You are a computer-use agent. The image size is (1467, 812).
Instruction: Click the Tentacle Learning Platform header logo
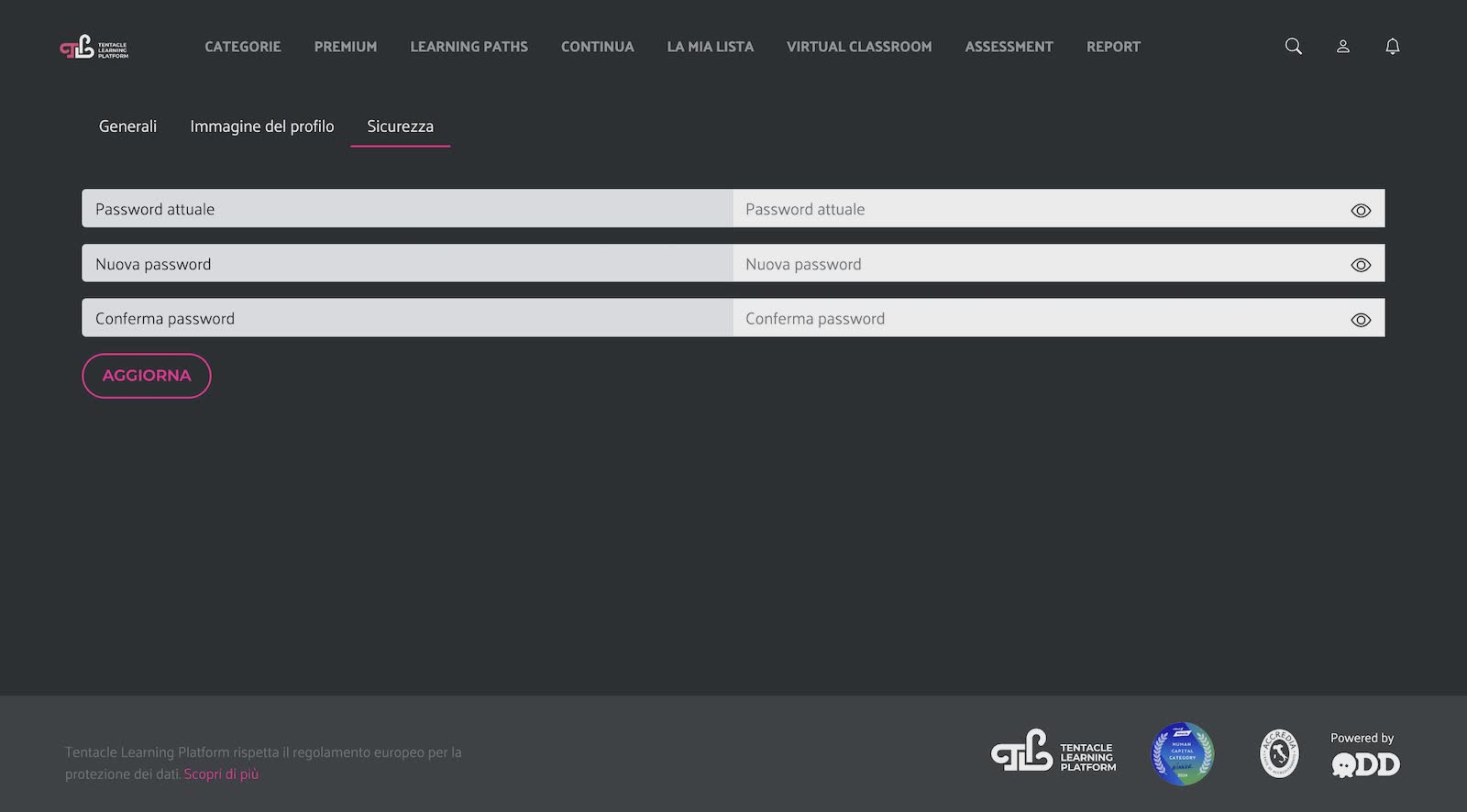tap(94, 47)
